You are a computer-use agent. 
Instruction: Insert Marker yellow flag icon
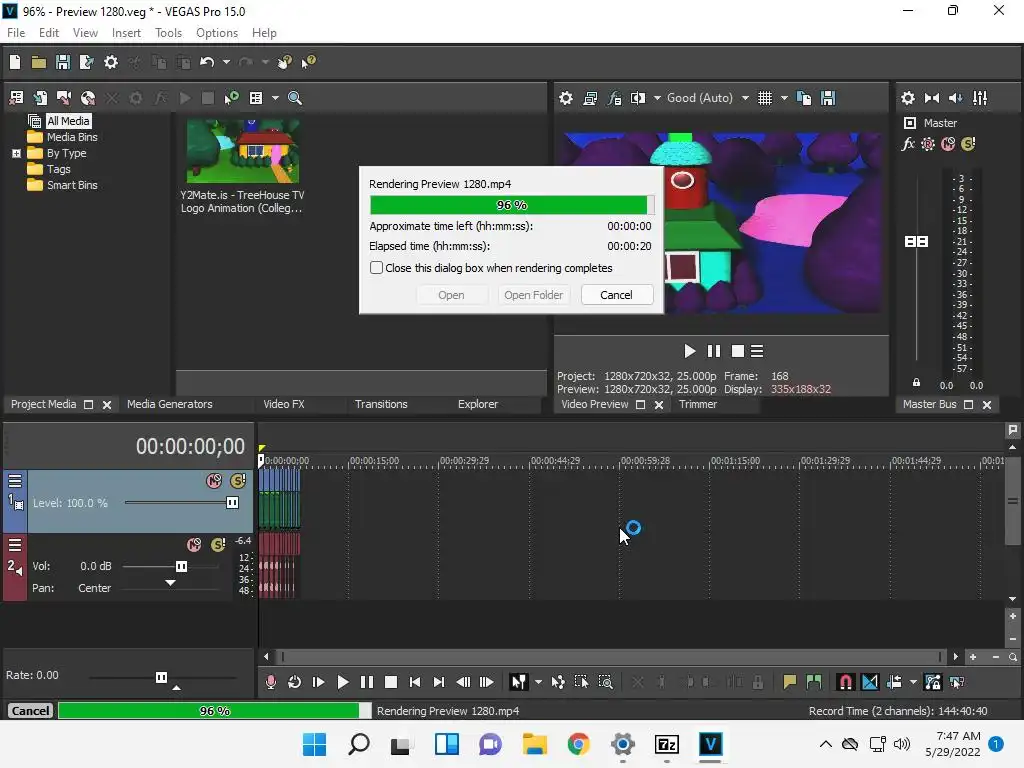pyautogui.click(x=789, y=682)
